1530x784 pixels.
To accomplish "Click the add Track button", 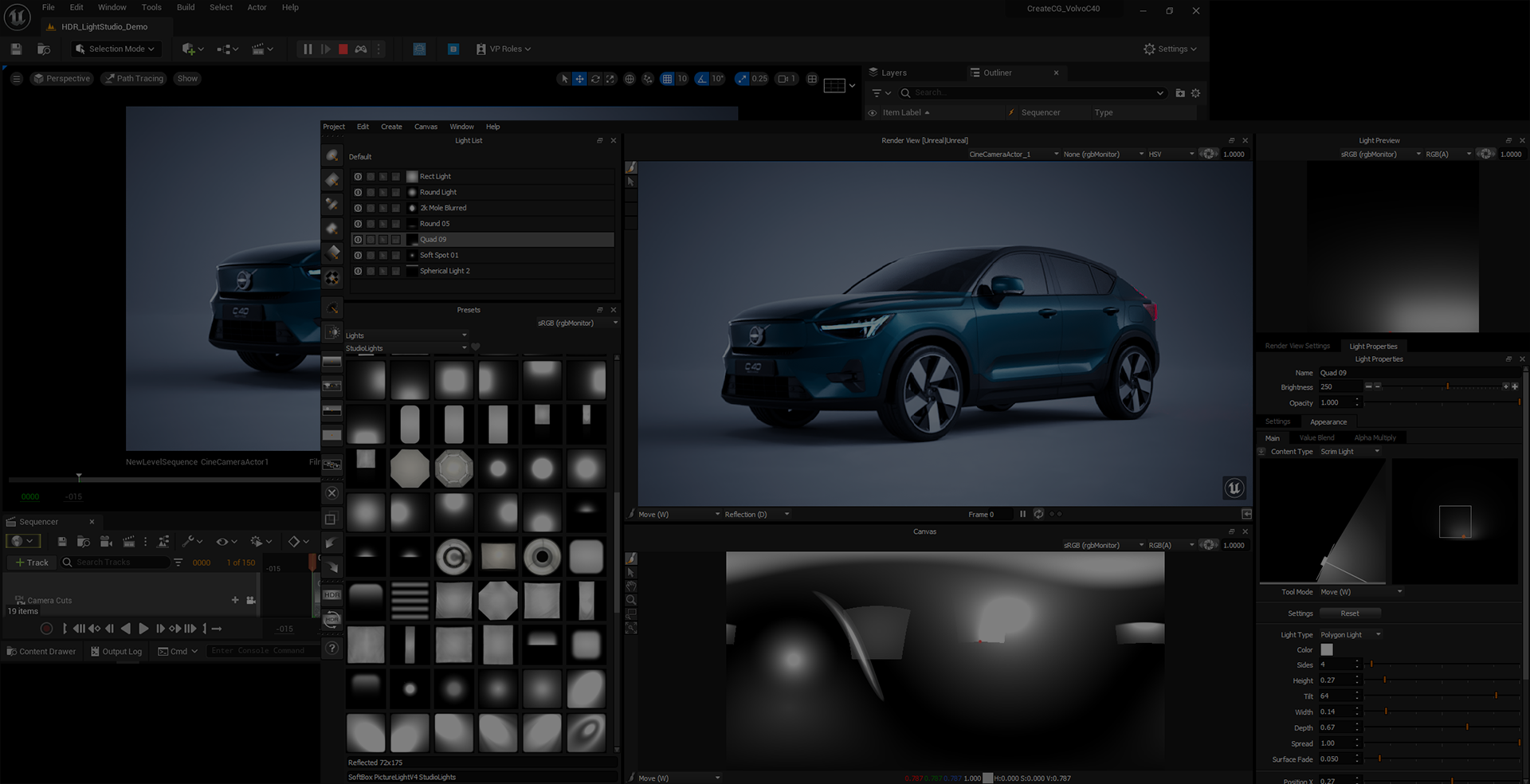I will (x=32, y=563).
